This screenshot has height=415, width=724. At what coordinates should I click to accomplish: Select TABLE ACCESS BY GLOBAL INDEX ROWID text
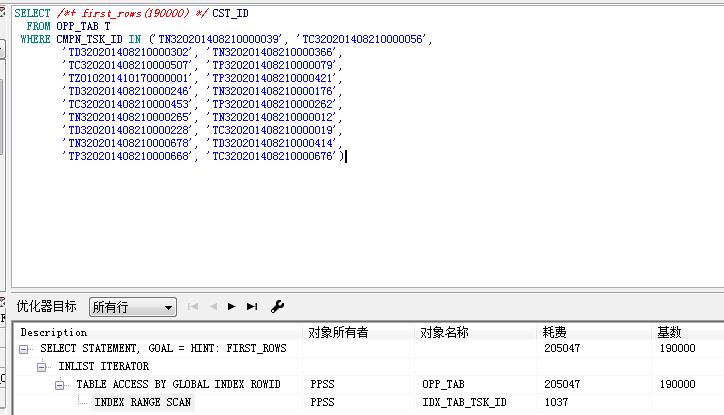pyautogui.click(x=178, y=384)
